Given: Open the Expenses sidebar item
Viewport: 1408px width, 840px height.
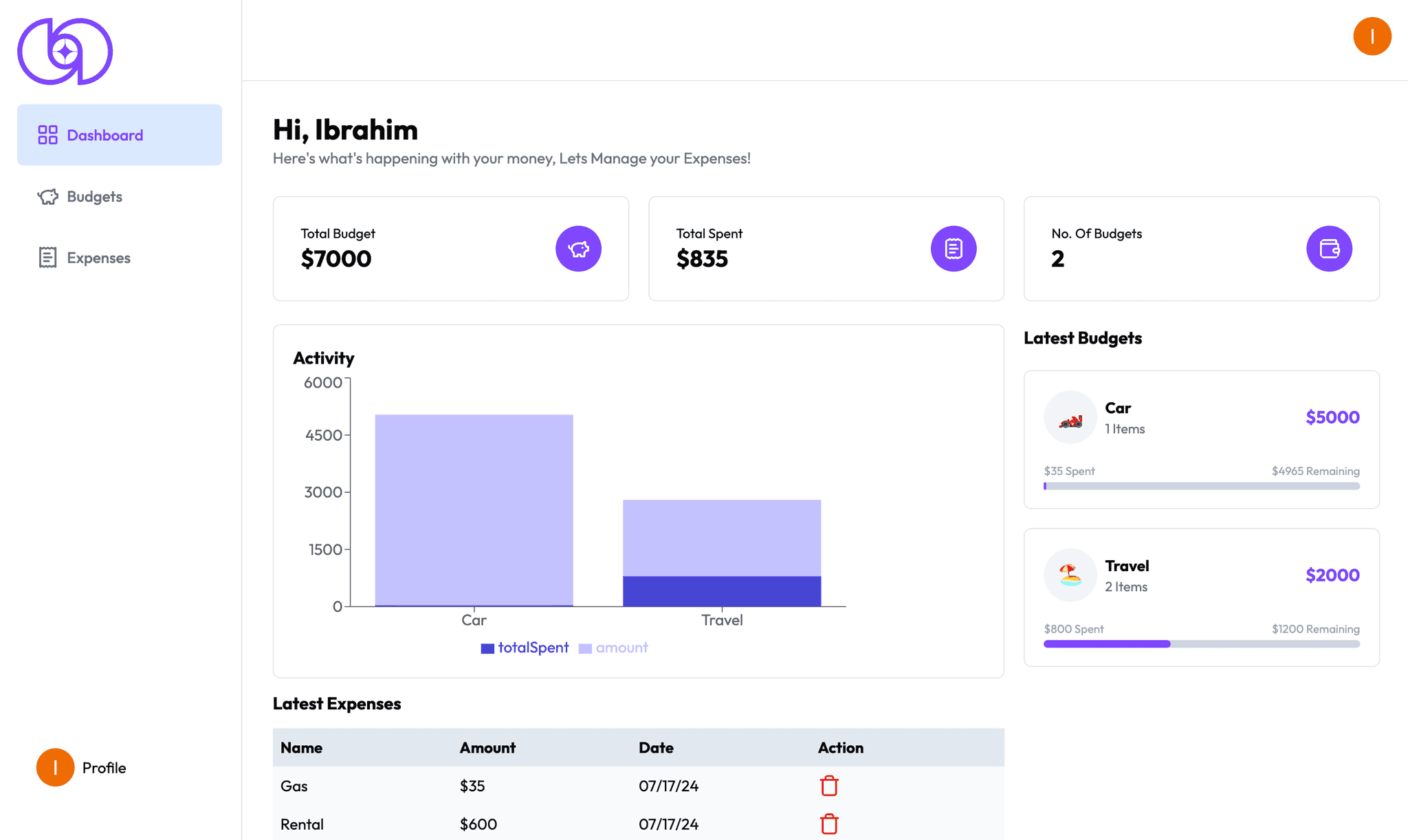Looking at the screenshot, I should pyautogui.click(x=98, y=258).
